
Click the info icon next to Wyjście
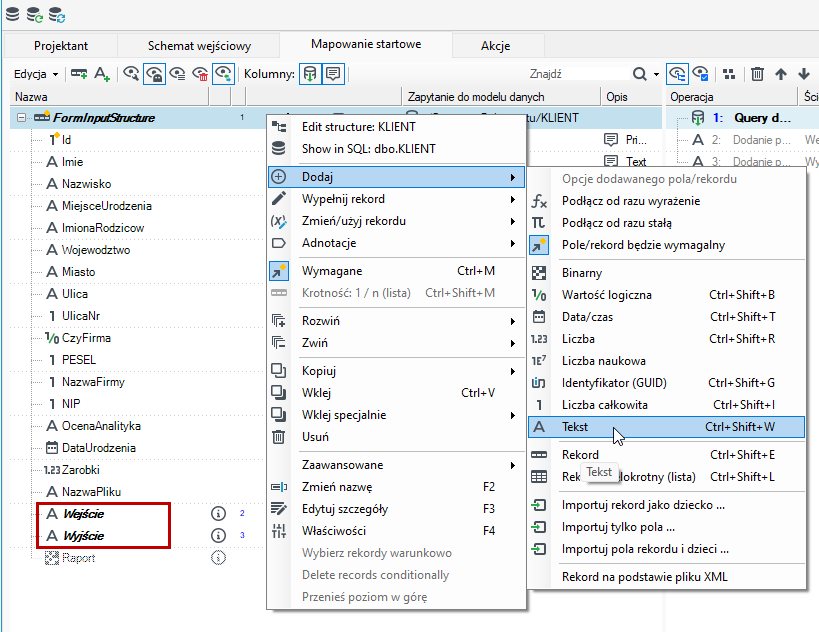point(218,535)
